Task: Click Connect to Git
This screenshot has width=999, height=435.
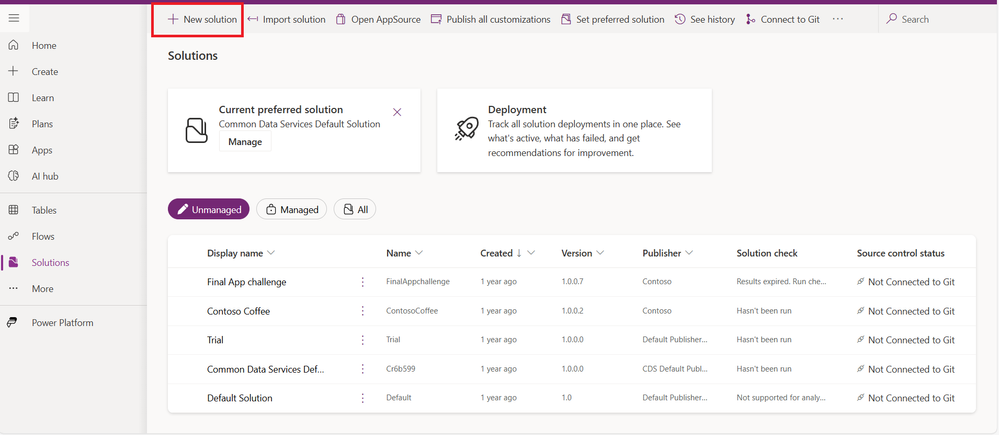Action: (x=782, y=19)
